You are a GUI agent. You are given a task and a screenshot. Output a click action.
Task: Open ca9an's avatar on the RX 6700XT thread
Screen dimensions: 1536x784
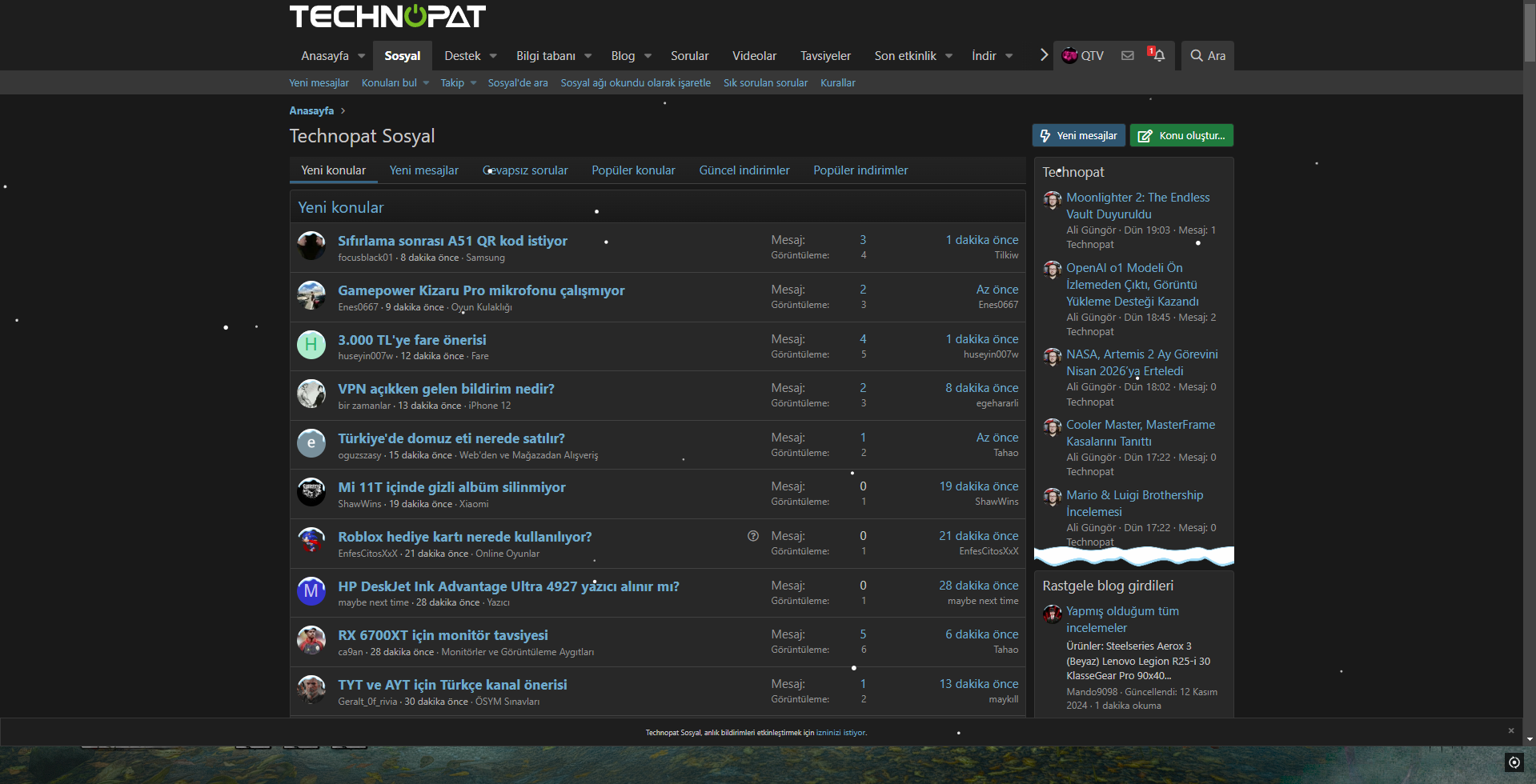311,640
